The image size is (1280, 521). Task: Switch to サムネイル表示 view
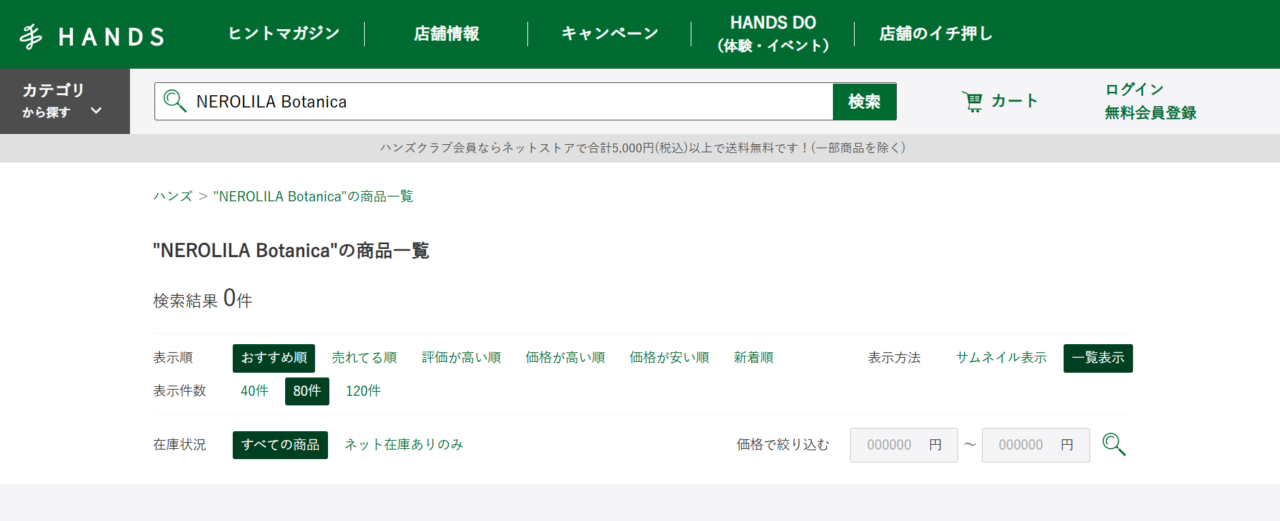1001,358
